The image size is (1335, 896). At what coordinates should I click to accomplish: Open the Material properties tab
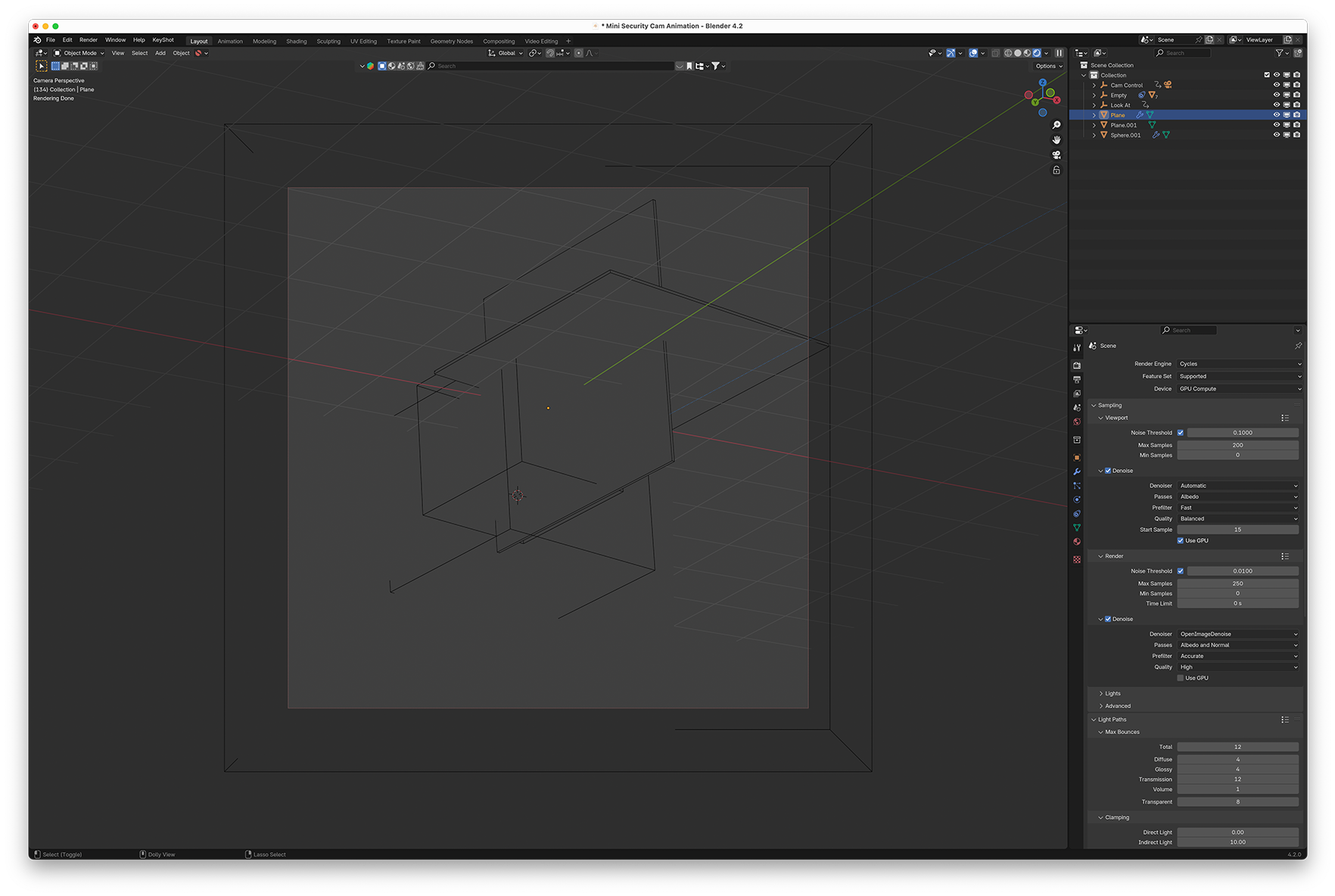pos(1077,542)
